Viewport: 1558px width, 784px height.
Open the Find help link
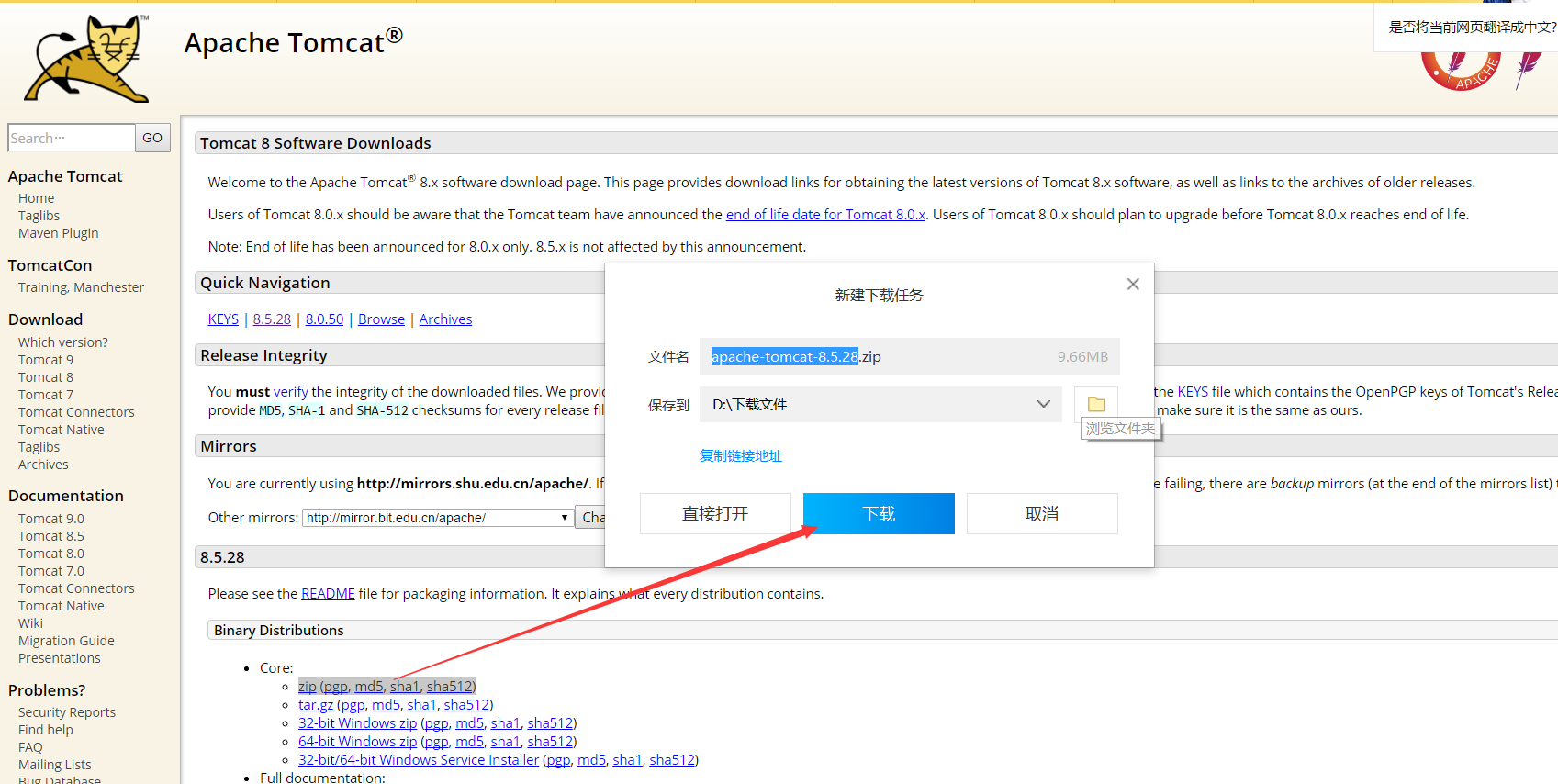(x=45, y=730)
